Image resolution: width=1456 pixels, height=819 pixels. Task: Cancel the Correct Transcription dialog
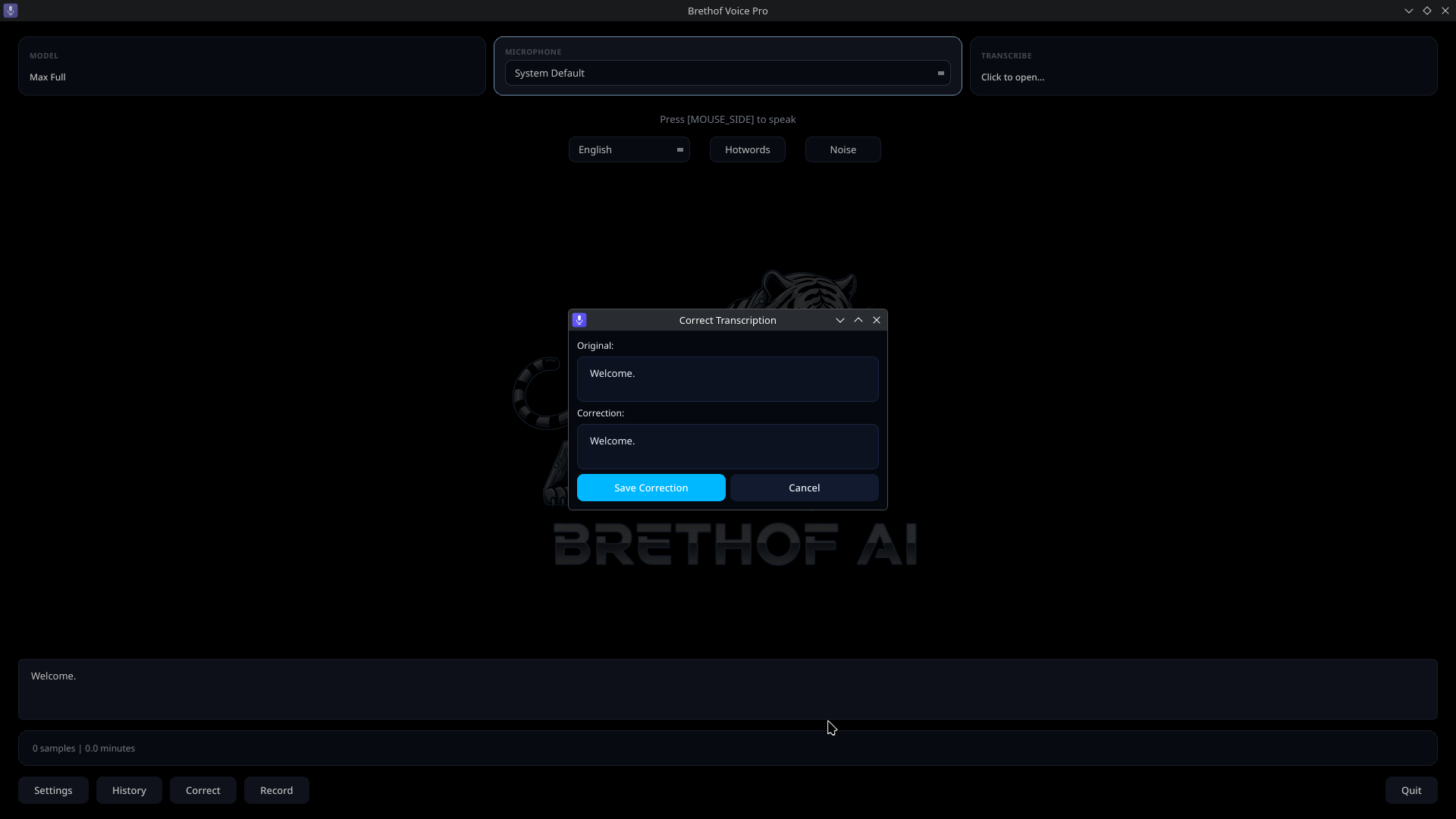point(804,488)
